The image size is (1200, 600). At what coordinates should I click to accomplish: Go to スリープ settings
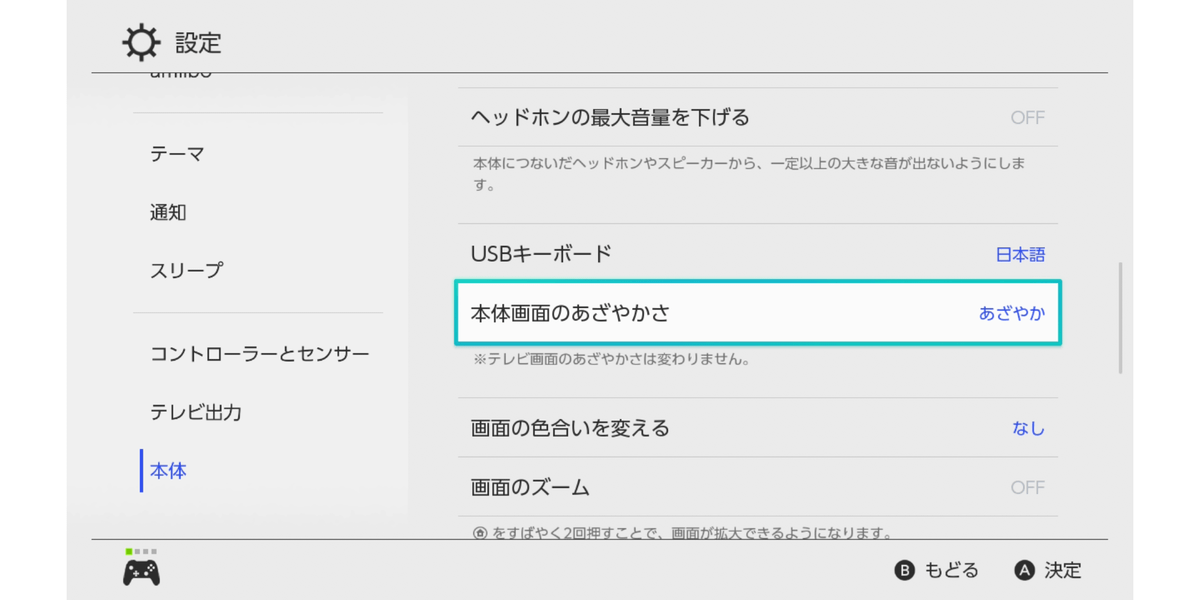tap(186, 270)
